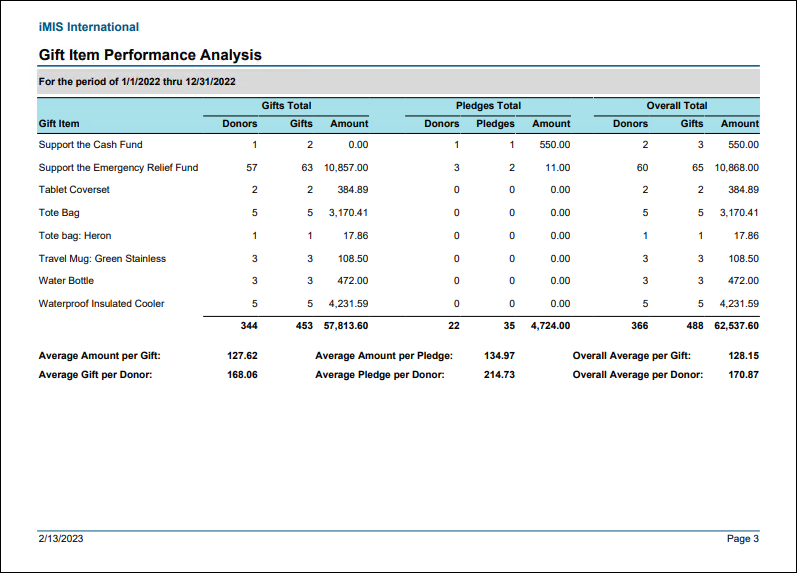Click the total pledges amount 4,724.00
Screen dimensions: 797x573
550,326
